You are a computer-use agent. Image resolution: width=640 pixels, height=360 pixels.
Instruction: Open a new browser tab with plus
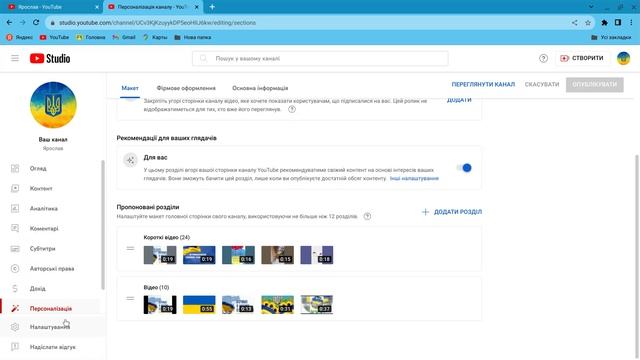point(212,7)
